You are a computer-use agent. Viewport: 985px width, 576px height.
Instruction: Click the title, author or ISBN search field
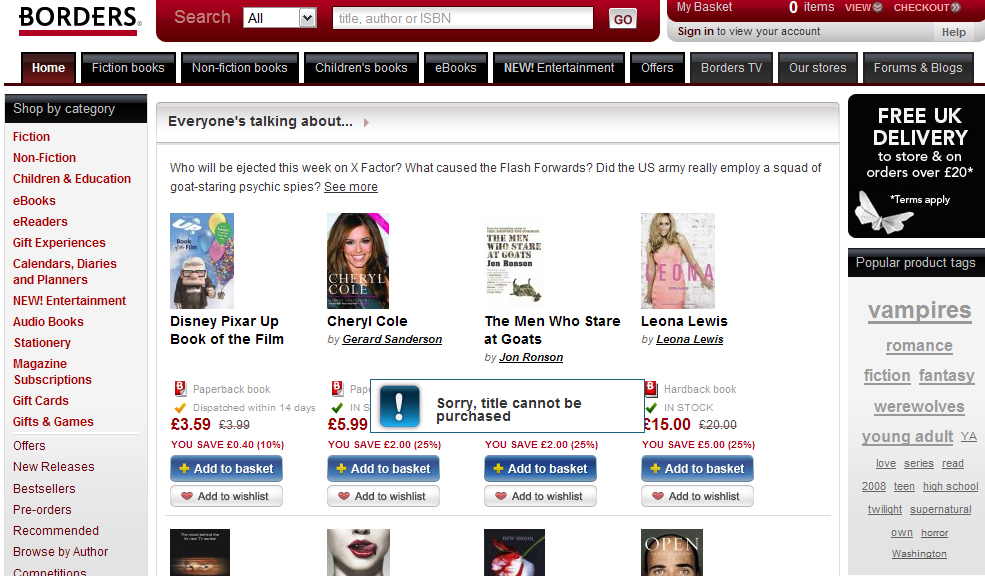pyautogui.click(x=463, y=18)
